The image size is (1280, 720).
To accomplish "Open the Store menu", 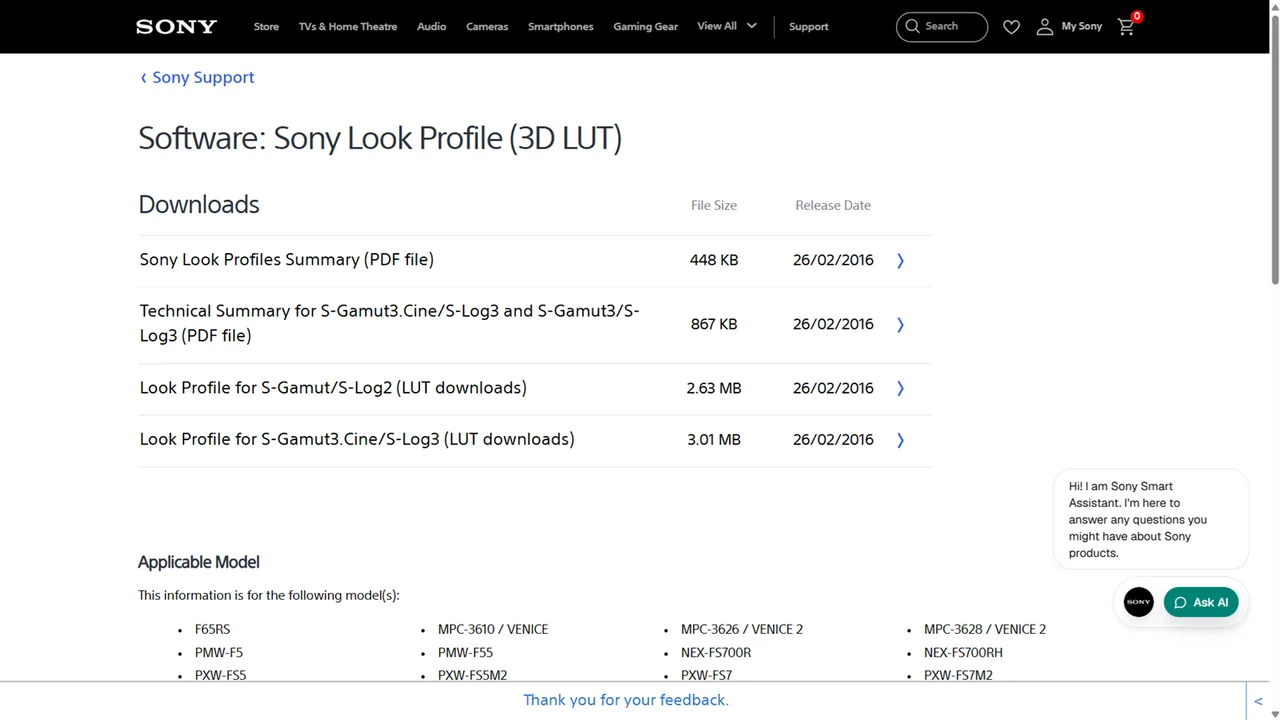I will pyautogui.click(x=266, y=27).
